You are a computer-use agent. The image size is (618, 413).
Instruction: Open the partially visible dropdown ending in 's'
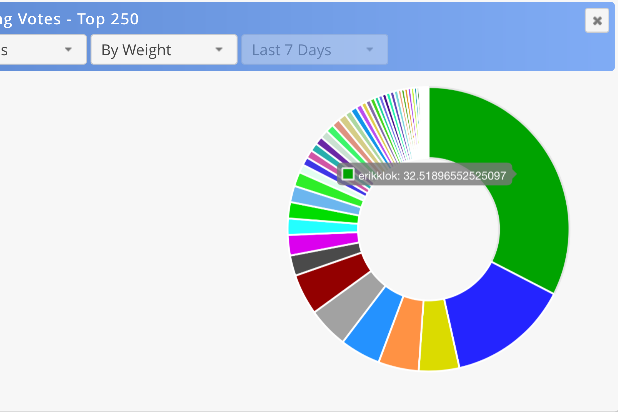pyautogui.click(x=43, y=50)
